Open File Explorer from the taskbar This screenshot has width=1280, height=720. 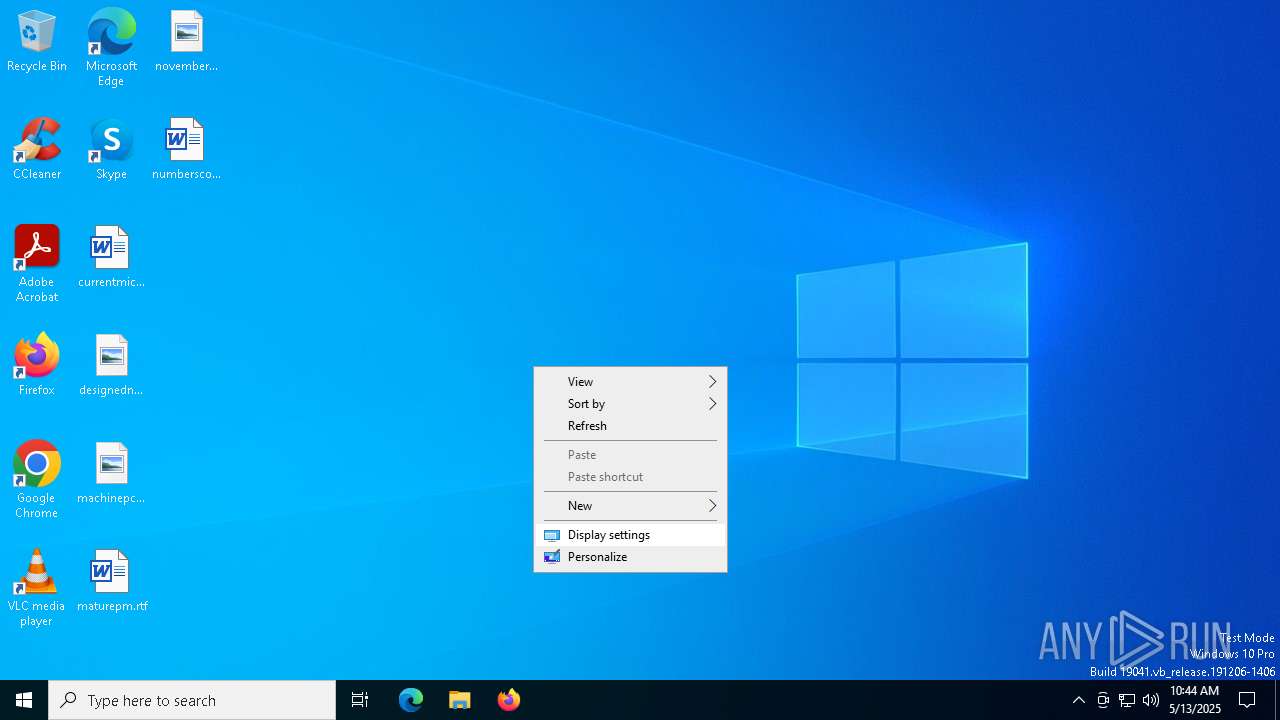(x=460, y=700)
